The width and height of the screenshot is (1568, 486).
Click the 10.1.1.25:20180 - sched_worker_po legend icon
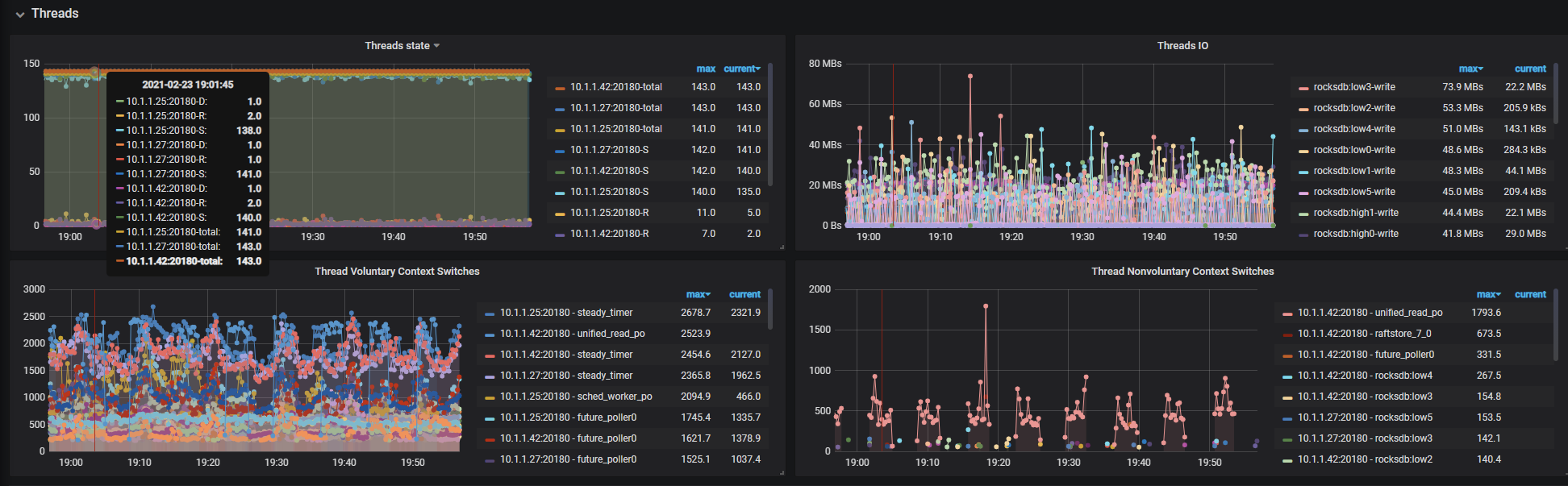[490, 397]
